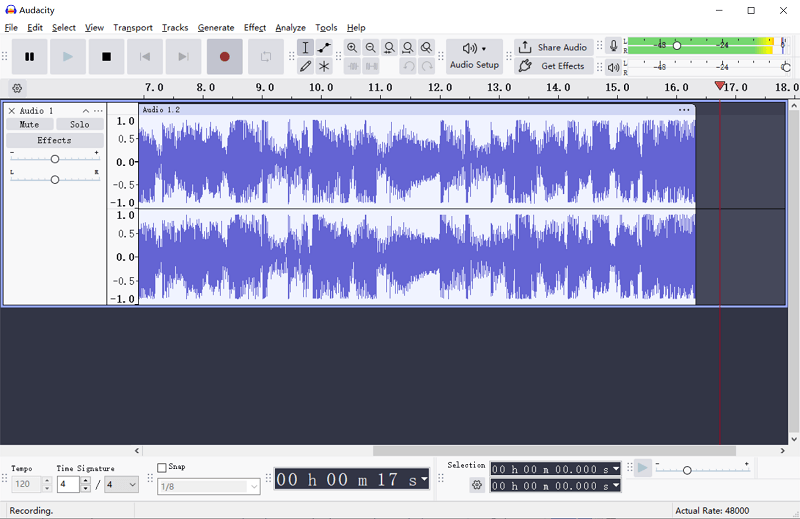Screen dimensions: 800x519
Task: Open audio position time format dropdown
Action: [x=424, y=479]
